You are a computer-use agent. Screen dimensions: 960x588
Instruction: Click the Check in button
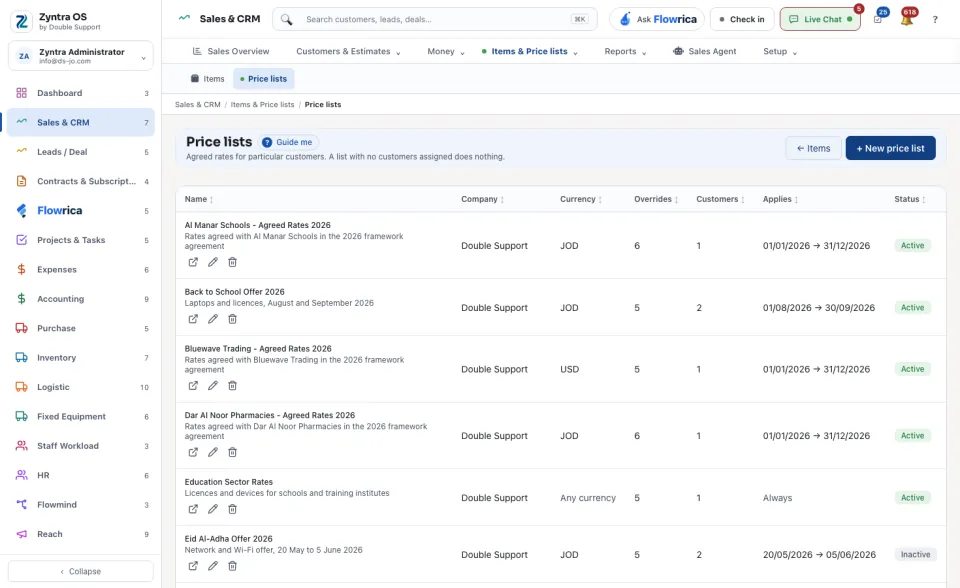coord(742,19)
